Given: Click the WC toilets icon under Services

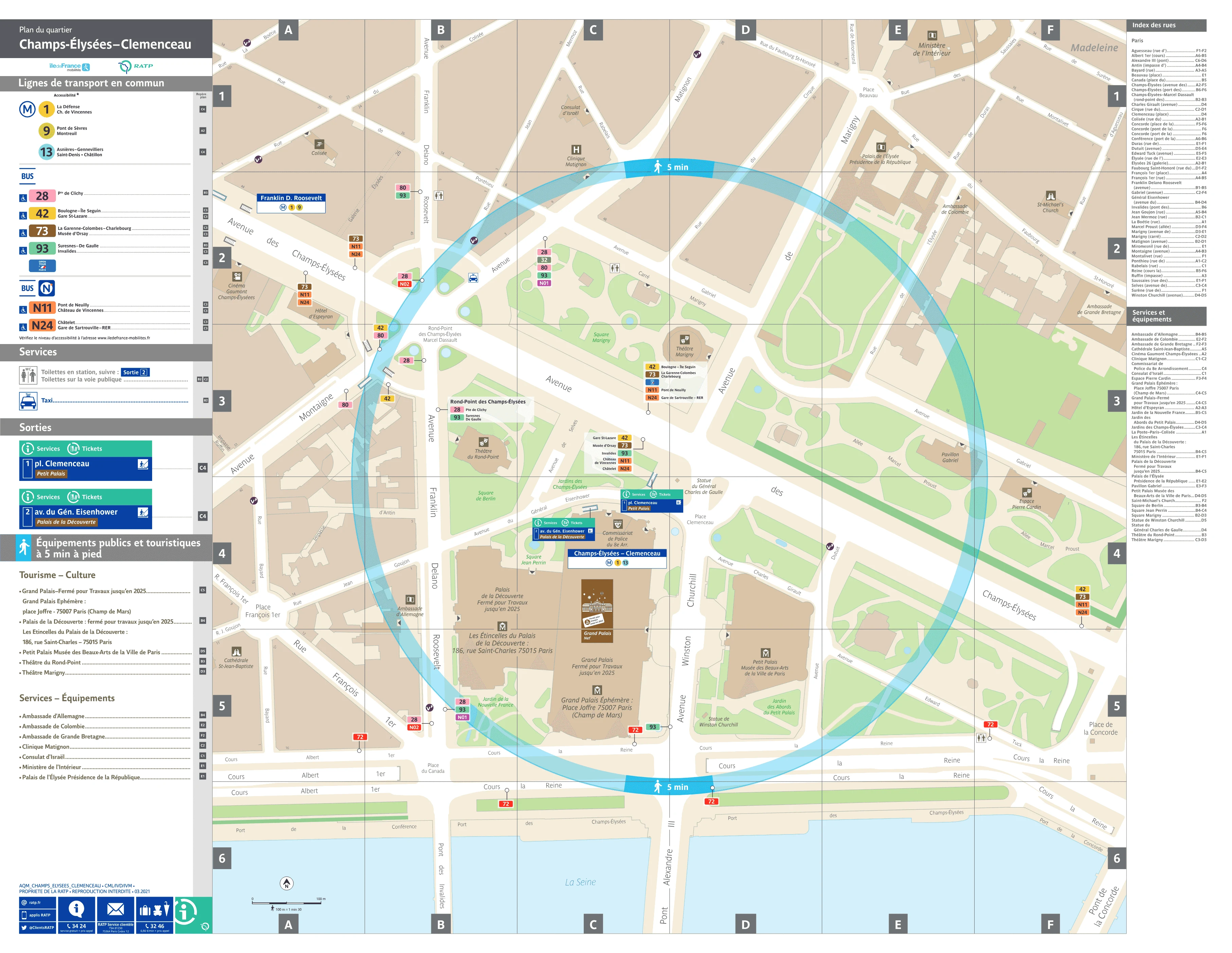Looking at the screenshot, I should [28, 375].
